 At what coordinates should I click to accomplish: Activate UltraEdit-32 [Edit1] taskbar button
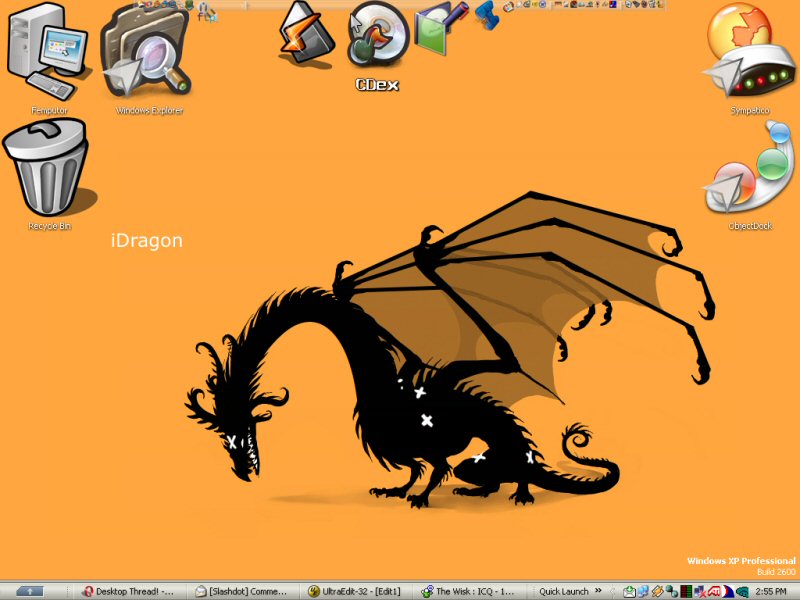[359, 591]
